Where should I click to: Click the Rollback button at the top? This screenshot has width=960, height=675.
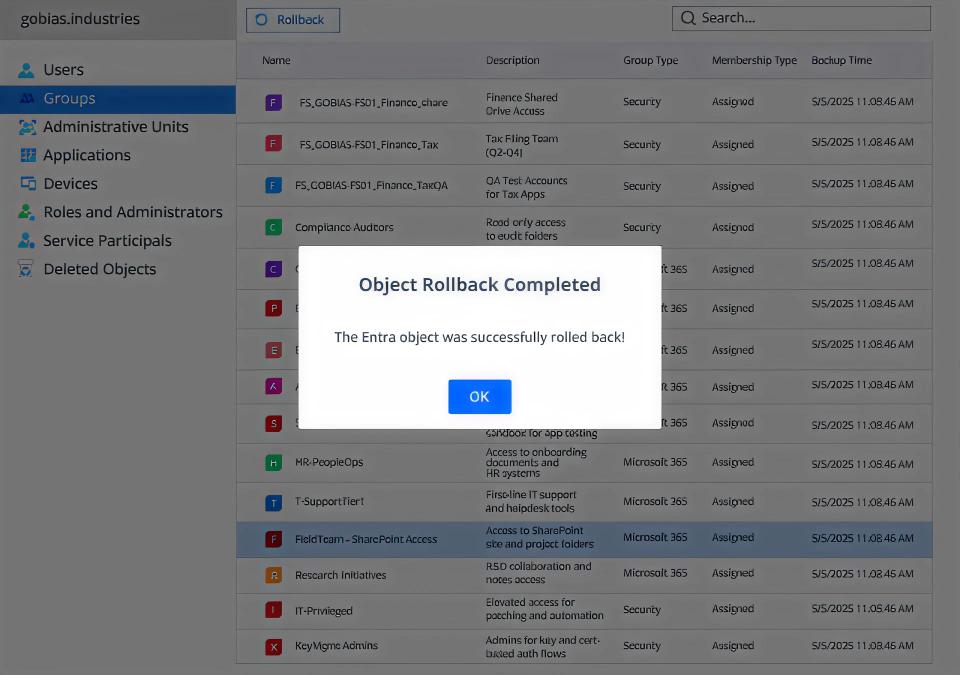coord(292,20)
